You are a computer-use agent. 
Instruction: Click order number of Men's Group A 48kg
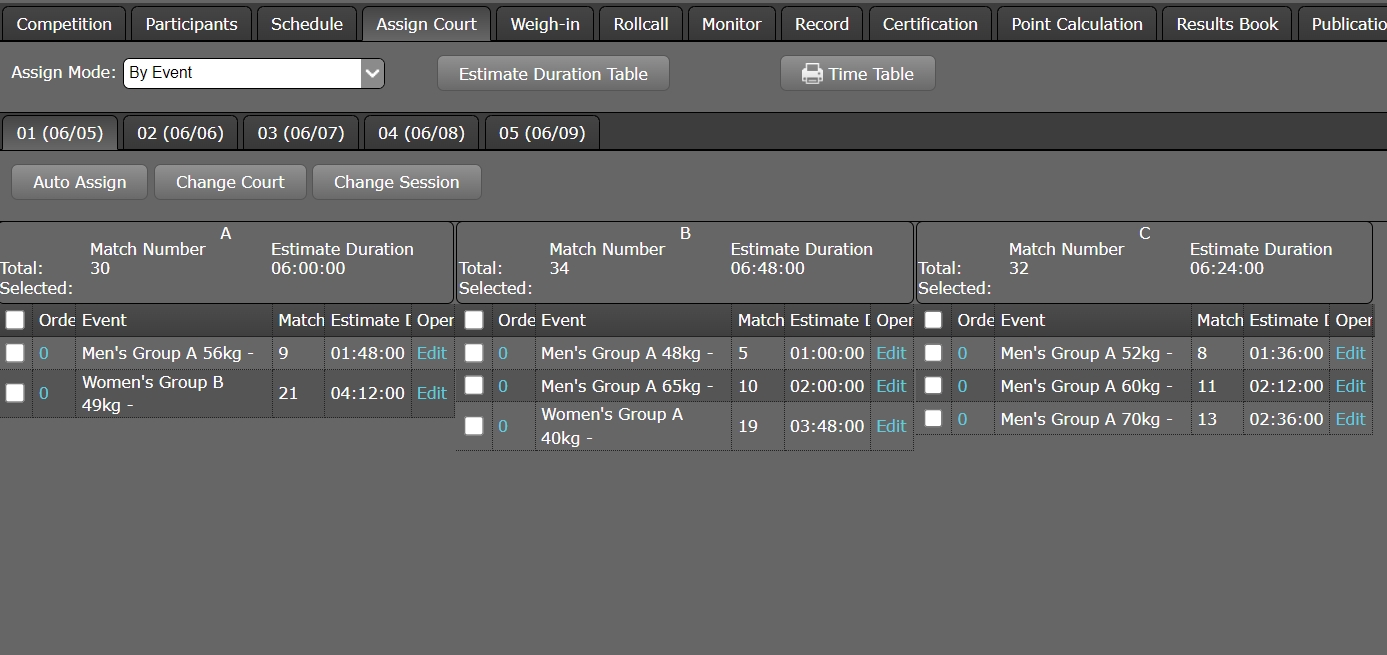coord(503,353)
